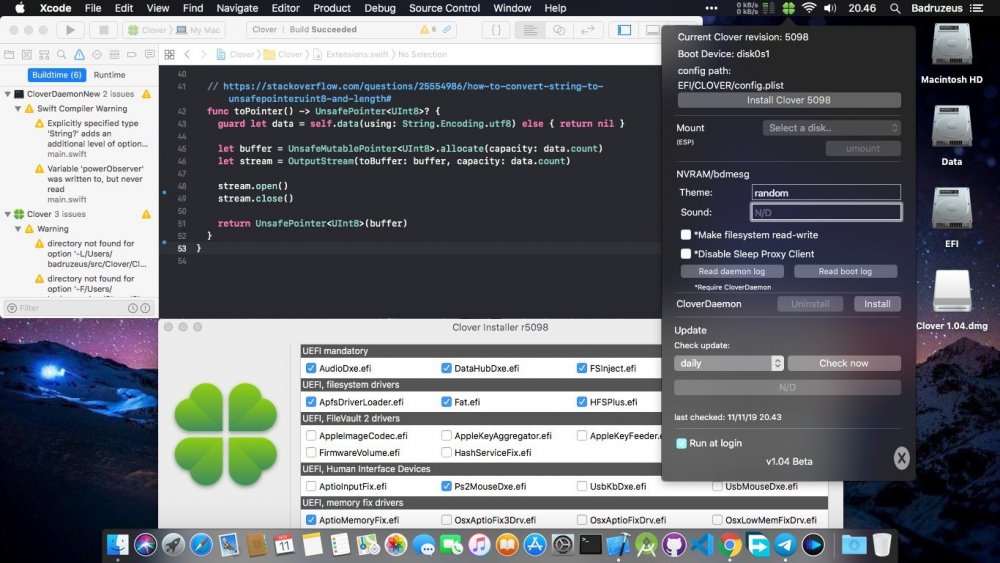Collapse the CloverDaemonNew issues group

8,94
